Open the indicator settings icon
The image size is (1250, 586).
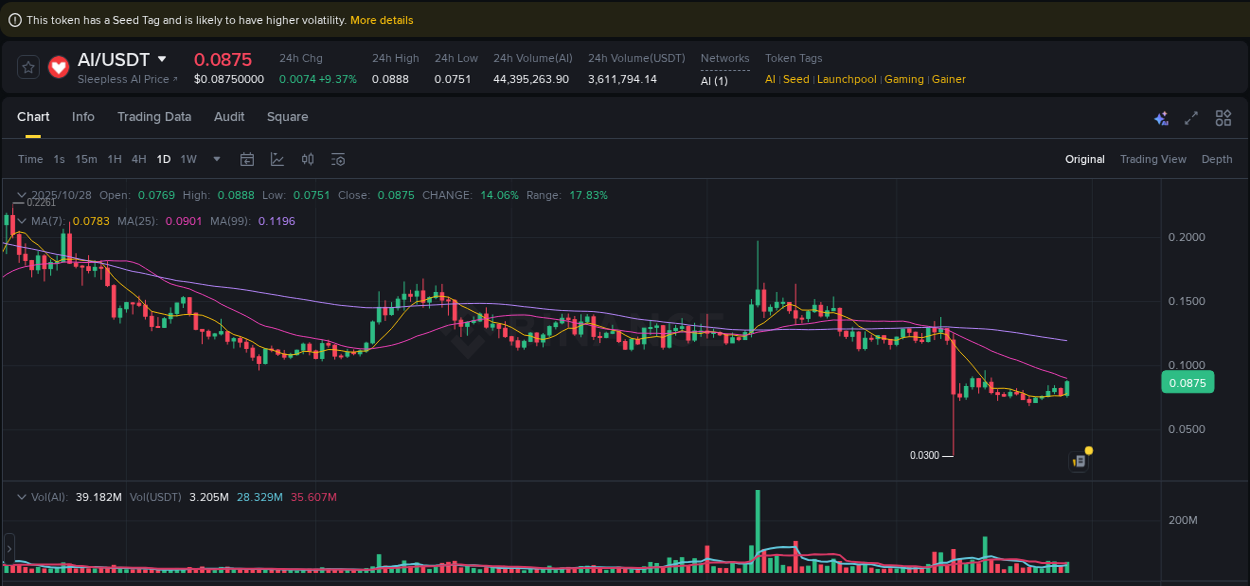click(337, 158)
